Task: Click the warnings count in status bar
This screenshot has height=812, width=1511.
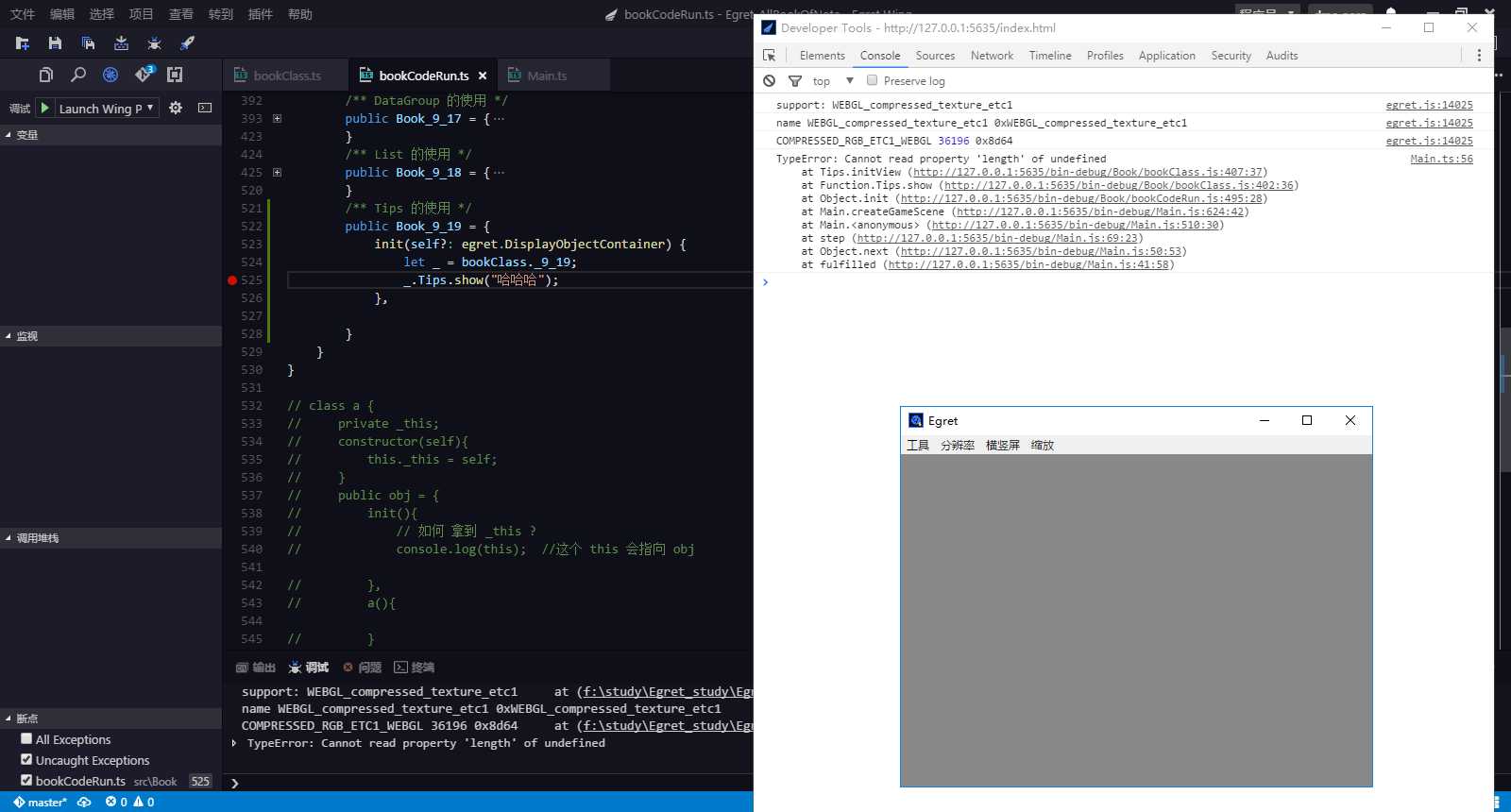Action: coord(144,803)
